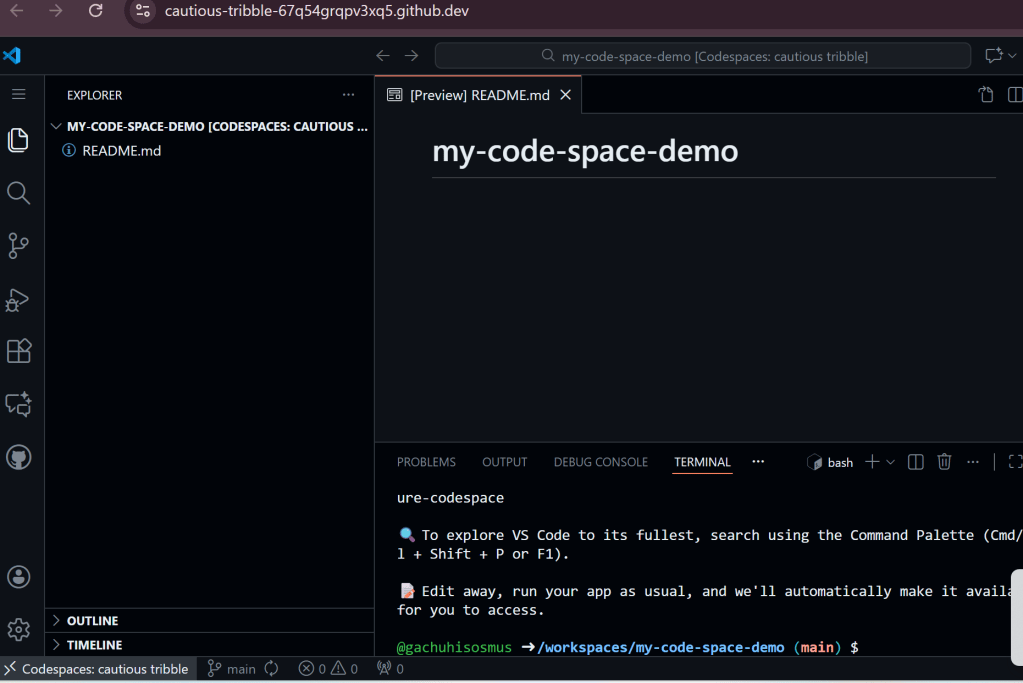Switch to the Debug Console tab
This screenshot has width=1023, height=683.
[x=600, y=462]
